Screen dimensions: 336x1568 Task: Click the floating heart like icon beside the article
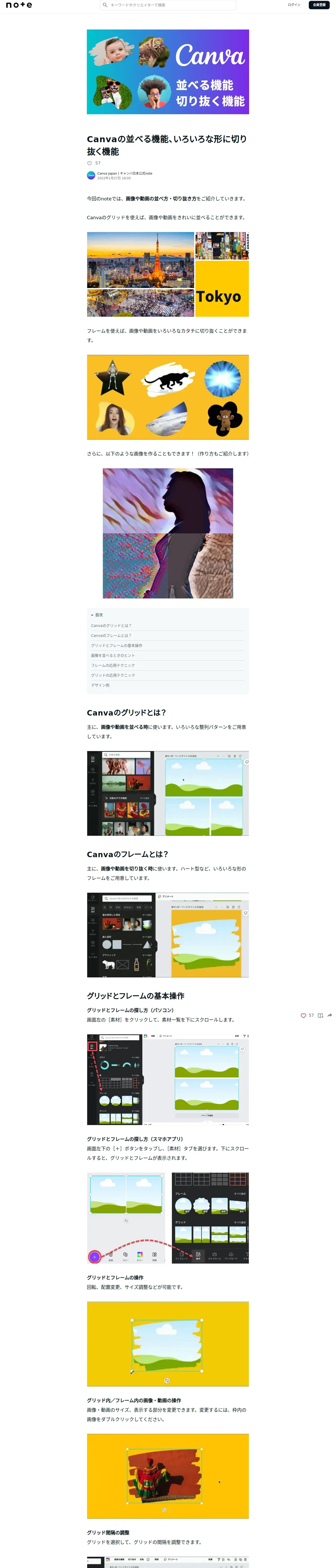[303, 1015]
